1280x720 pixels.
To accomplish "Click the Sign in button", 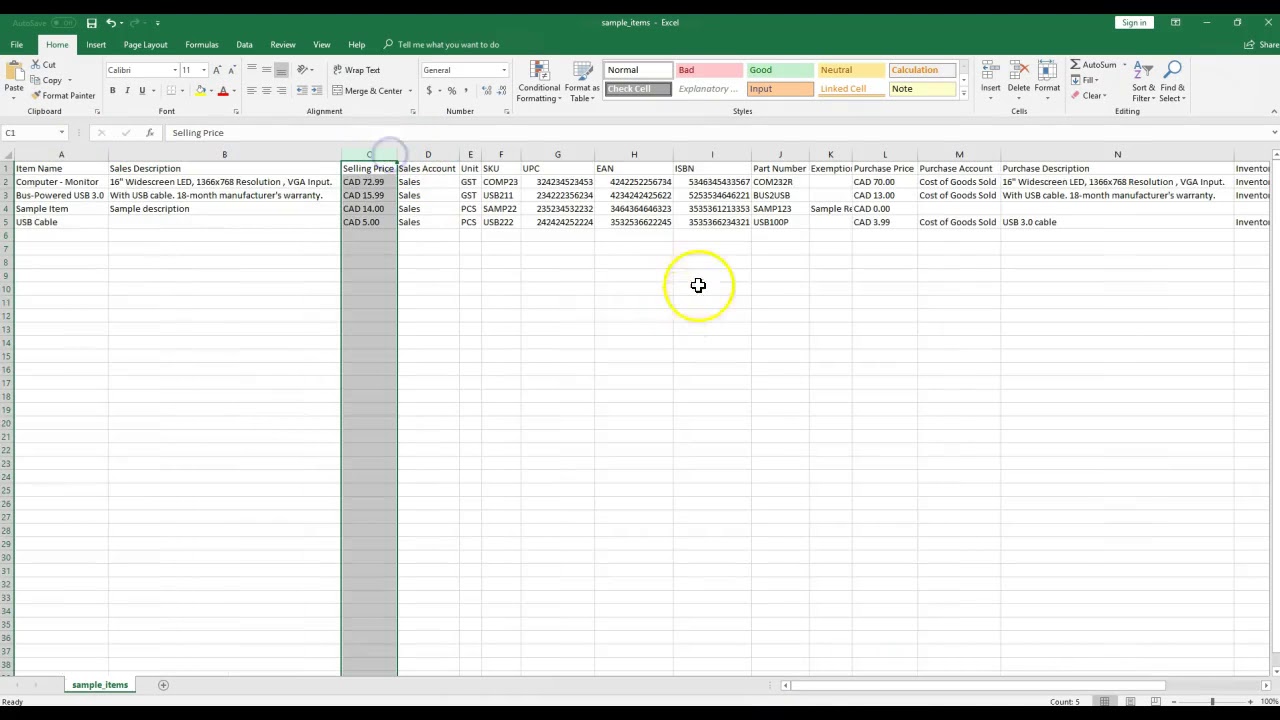I will point(1134,22).
